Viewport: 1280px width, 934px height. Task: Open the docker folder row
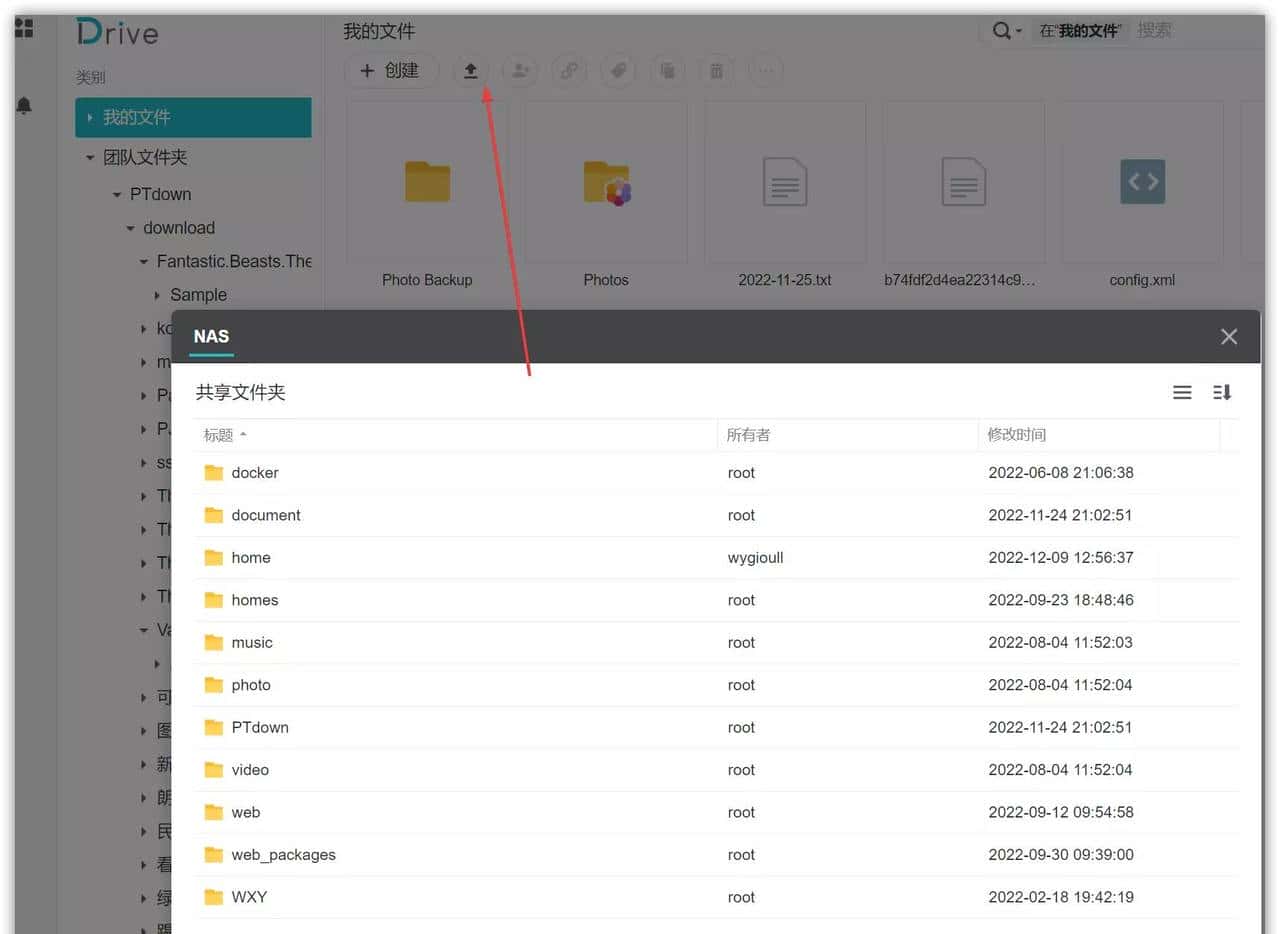point(255,473)
